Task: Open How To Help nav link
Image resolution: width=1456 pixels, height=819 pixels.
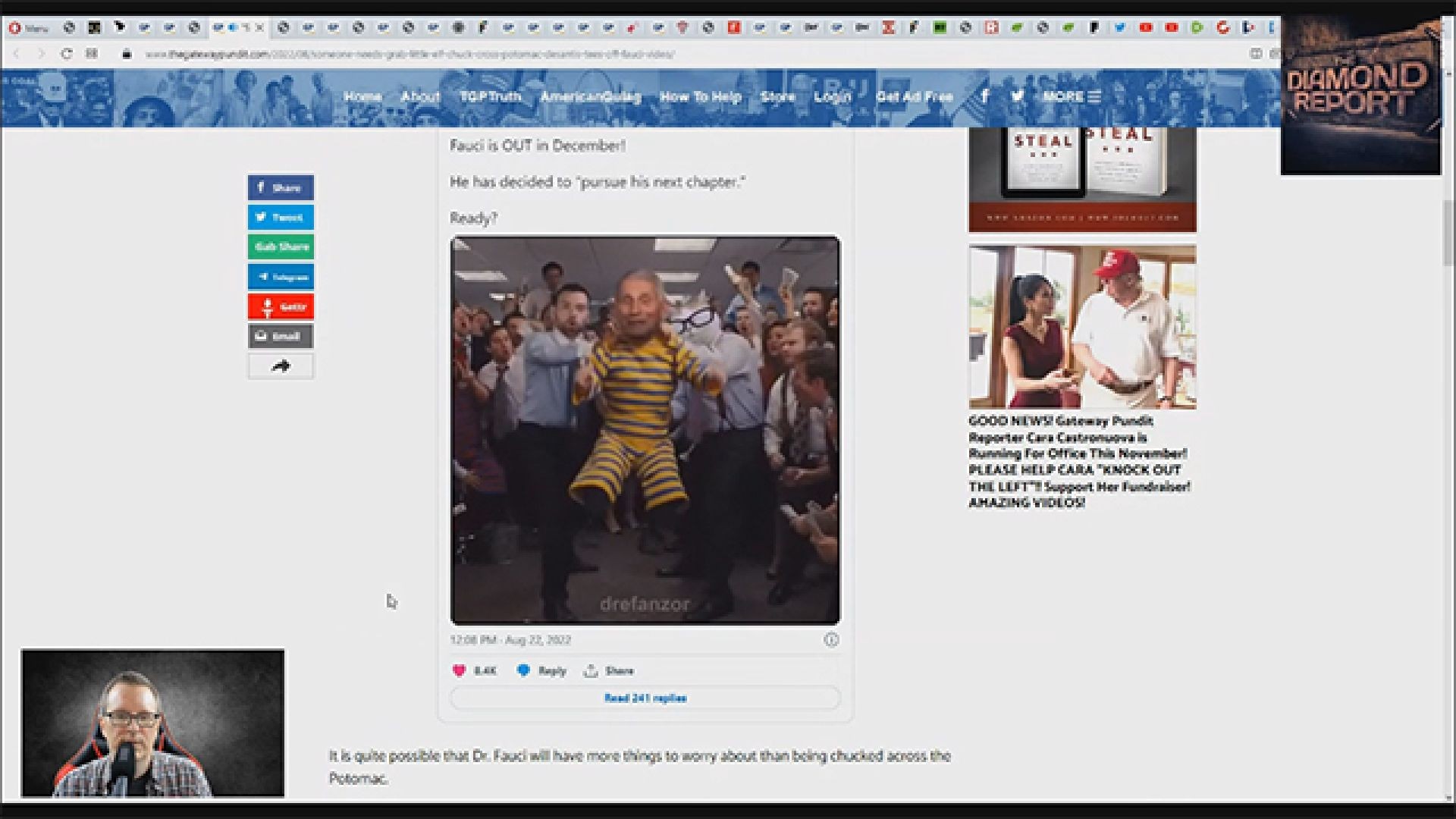Action: click(x=700, y=96)
